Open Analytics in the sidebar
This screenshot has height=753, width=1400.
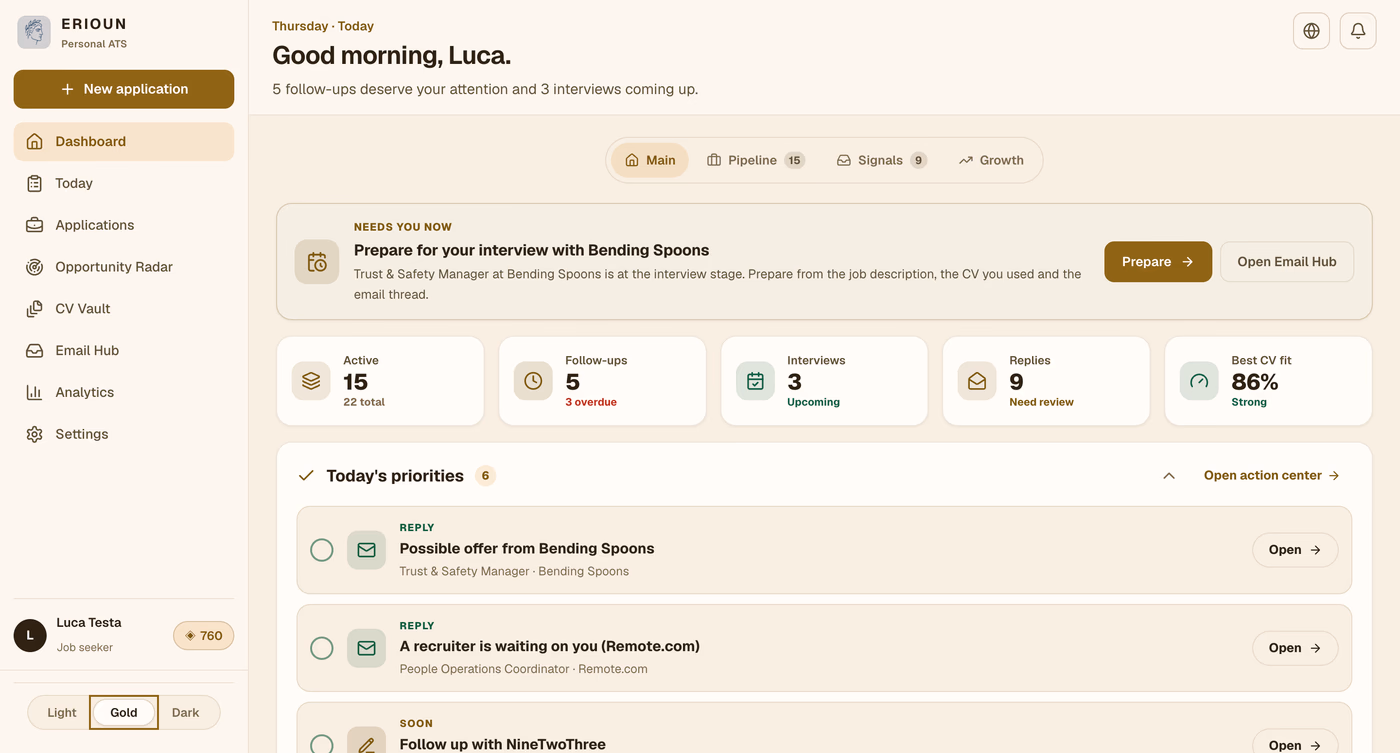click(124, 393)
